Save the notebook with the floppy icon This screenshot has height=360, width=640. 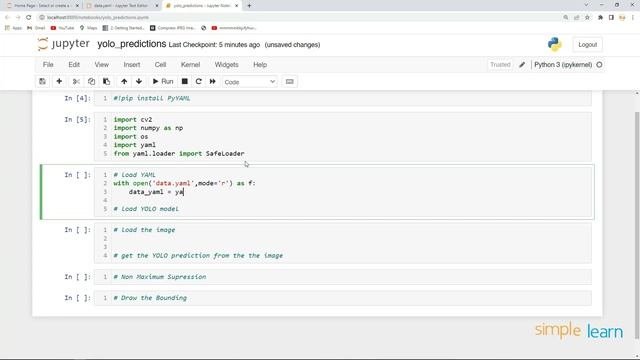[42, 82]
